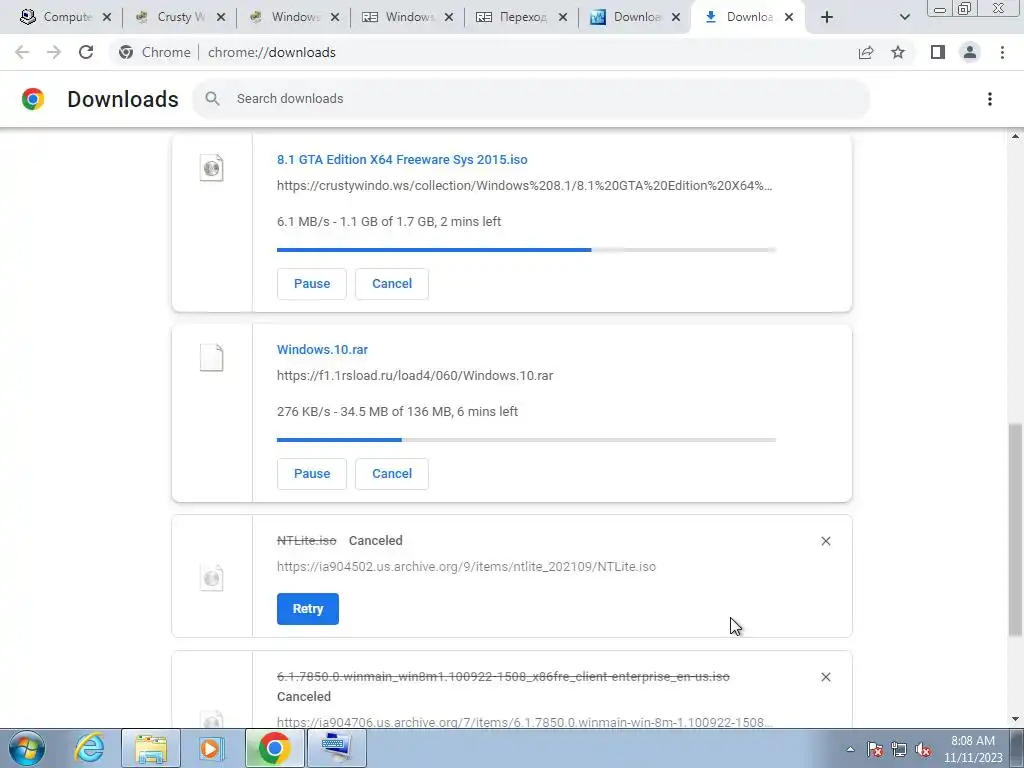This screenshot has height=768, width=1024.
Task: Open the Chrome profile avatar
Action: coord(970,52)
